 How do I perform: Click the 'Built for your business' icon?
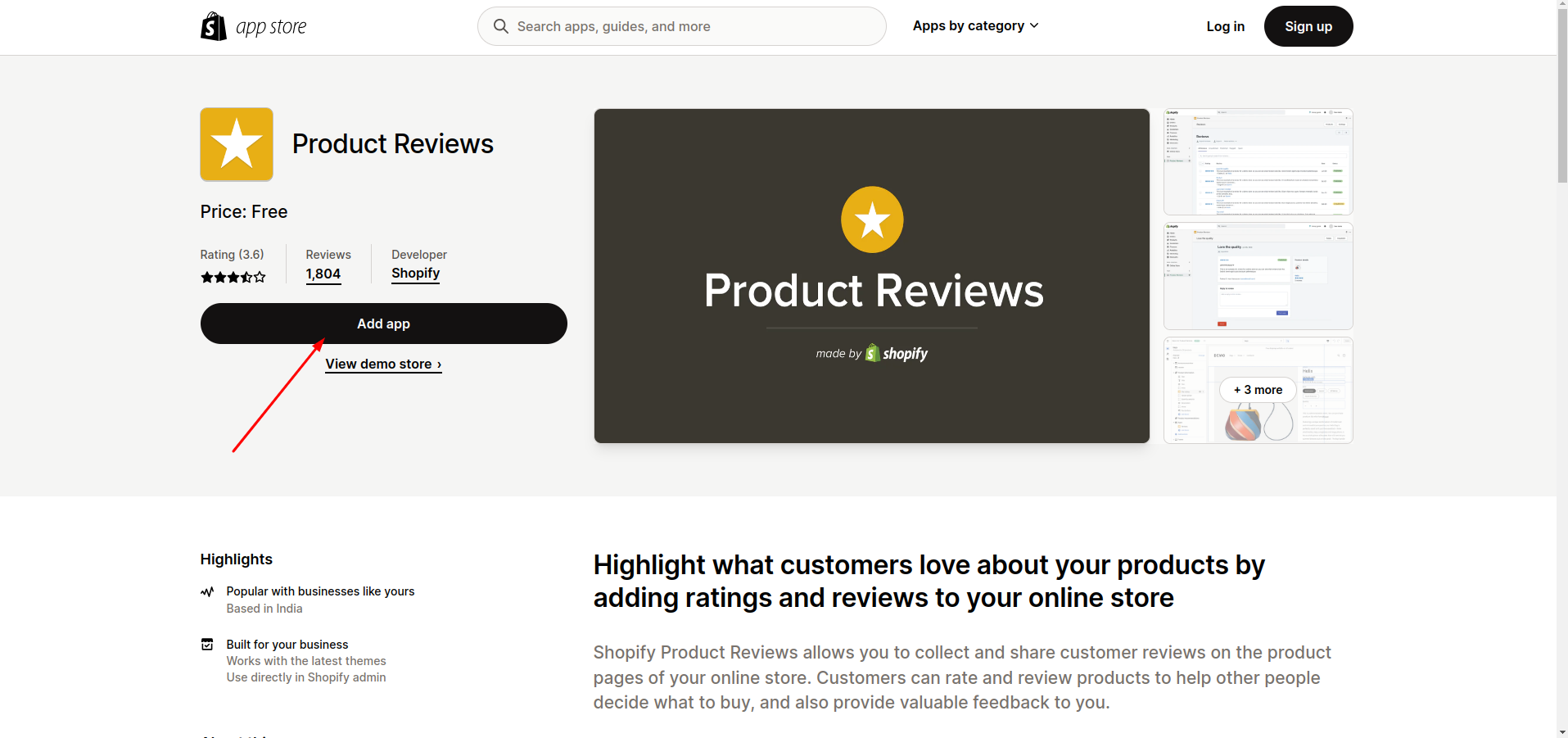207,645
